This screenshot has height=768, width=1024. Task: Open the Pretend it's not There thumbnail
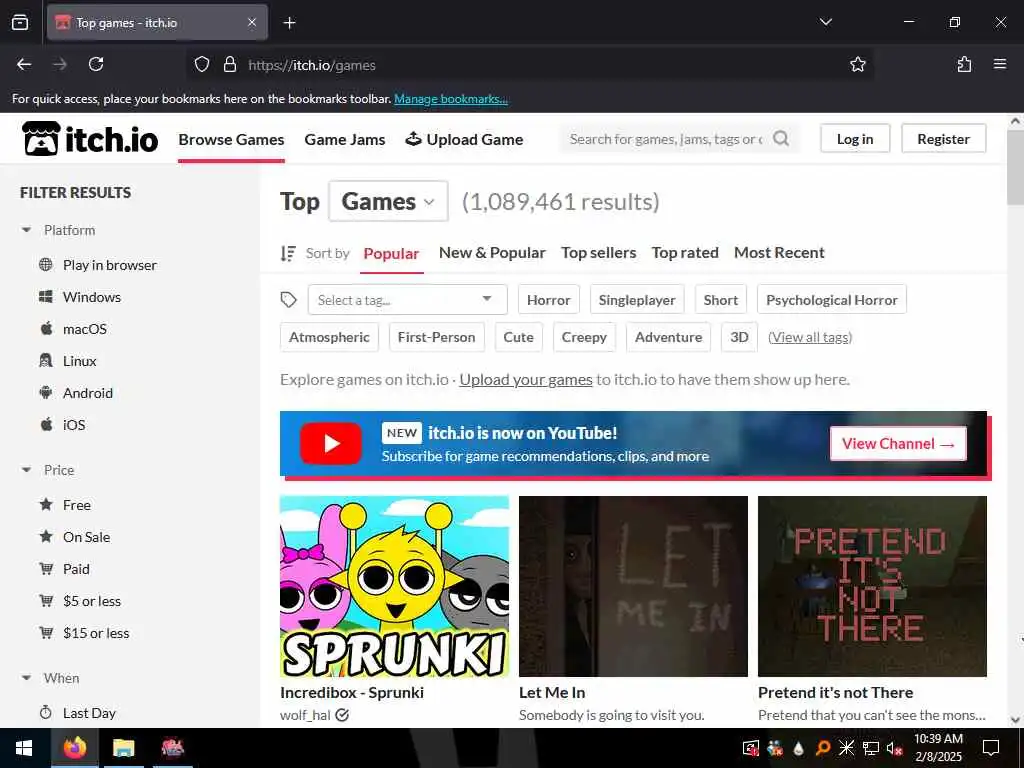tap(872, 586)
